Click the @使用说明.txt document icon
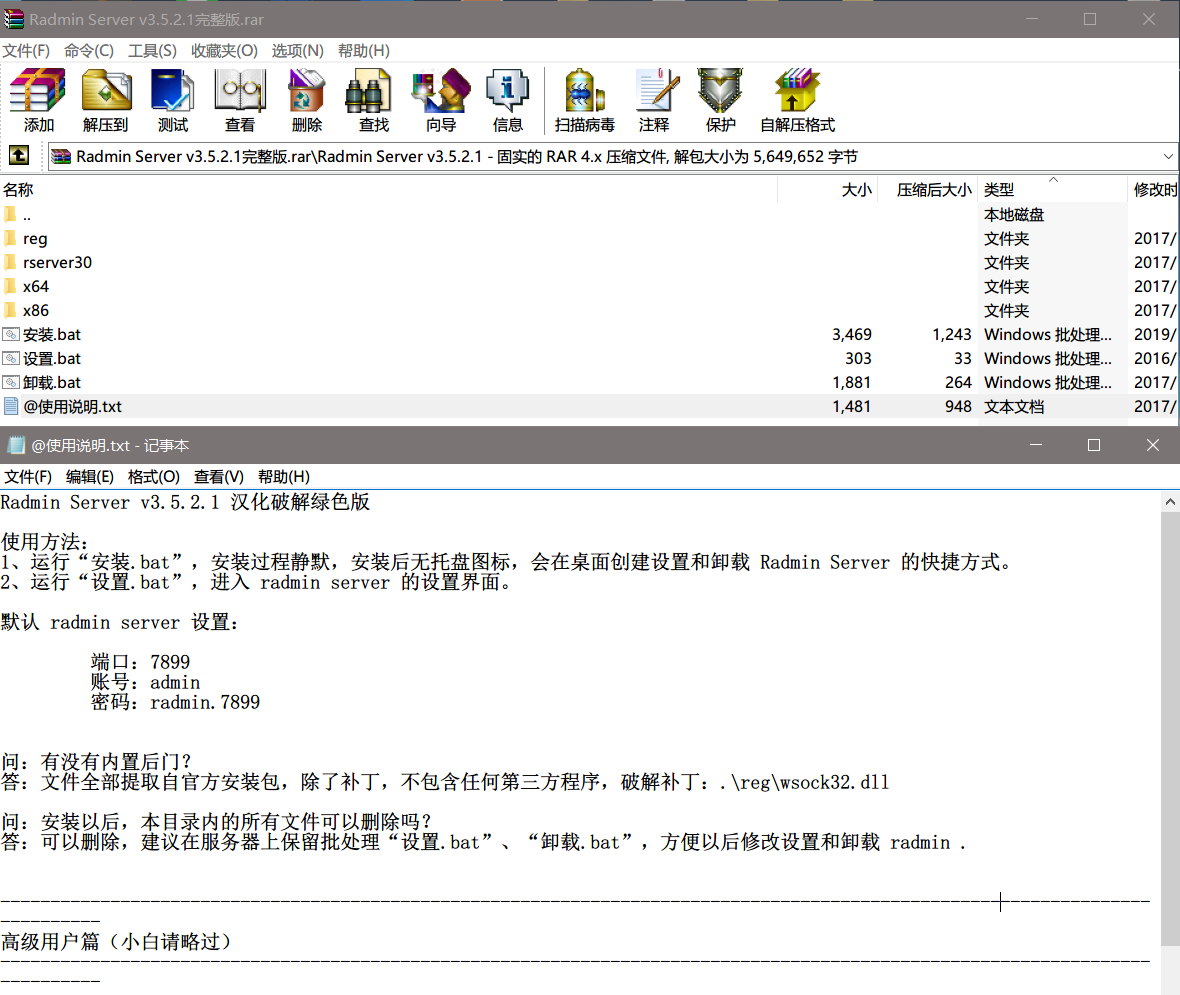The width and height of the screenshot is (1180, 995). (11, 406)
